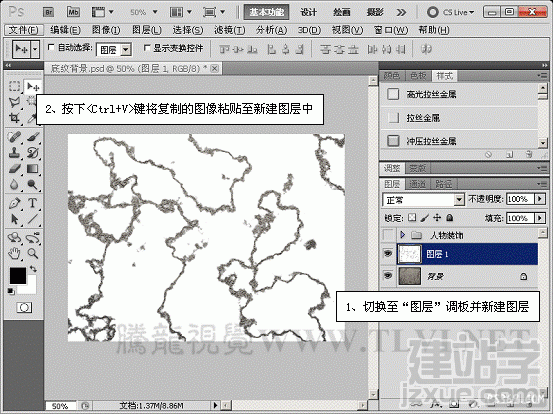Hide the 图层 1 layer eye icon
The height and width of the screenshot is (414, 553).
(x=388, y=253)
